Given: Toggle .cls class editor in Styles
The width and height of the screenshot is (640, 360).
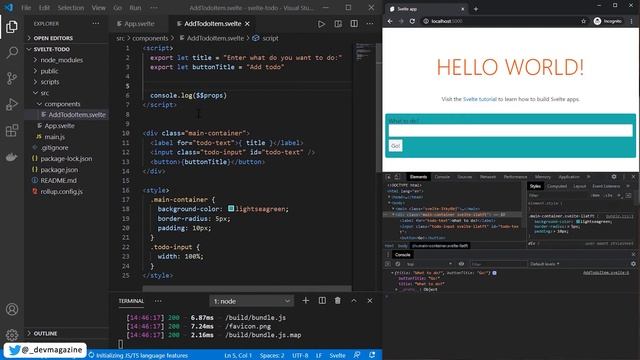Looking at the screenshot, I should (x=609, y=196).
